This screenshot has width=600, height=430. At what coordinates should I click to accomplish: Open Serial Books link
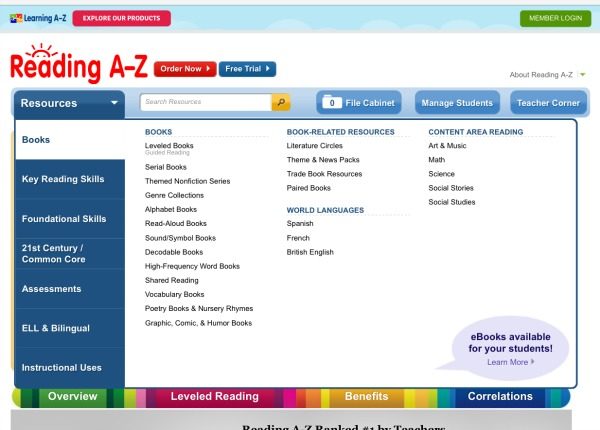coord(166,167)
